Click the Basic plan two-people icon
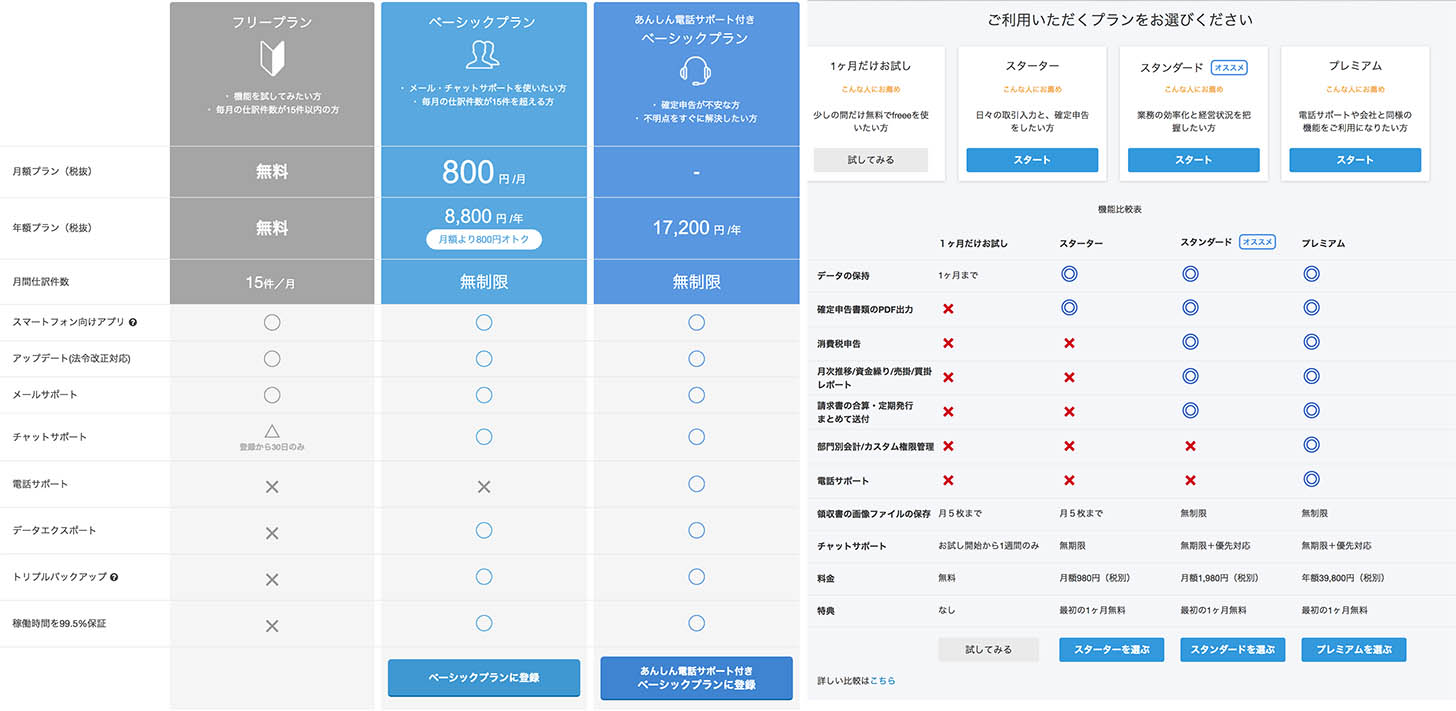Viewport: 1456px width, 711px height. click(483, 55)
